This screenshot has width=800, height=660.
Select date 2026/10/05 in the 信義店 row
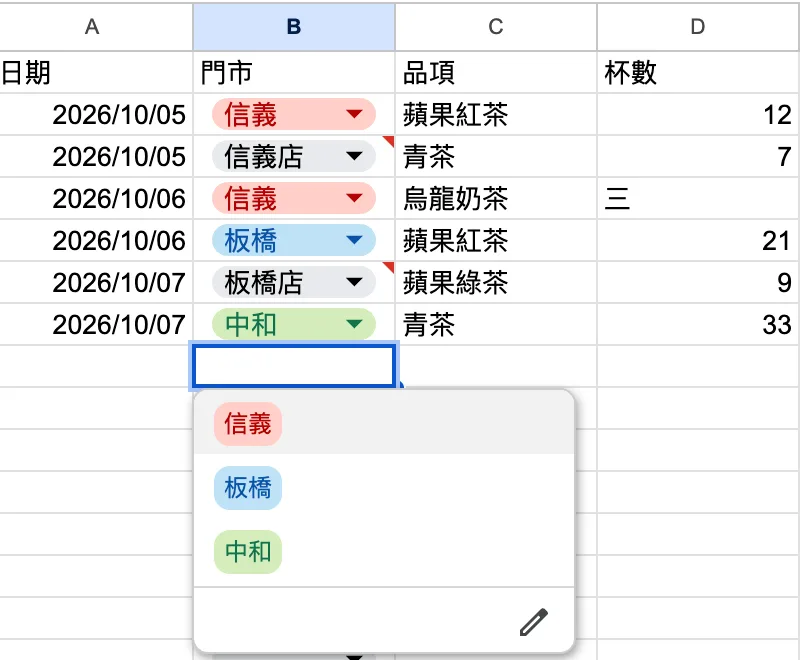96,156
